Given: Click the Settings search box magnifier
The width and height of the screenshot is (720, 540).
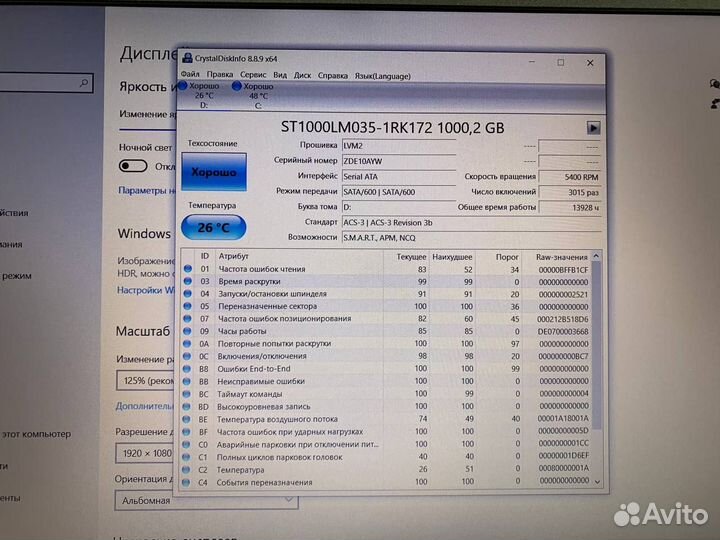Looking at the screenshot, I should (84, 83).
